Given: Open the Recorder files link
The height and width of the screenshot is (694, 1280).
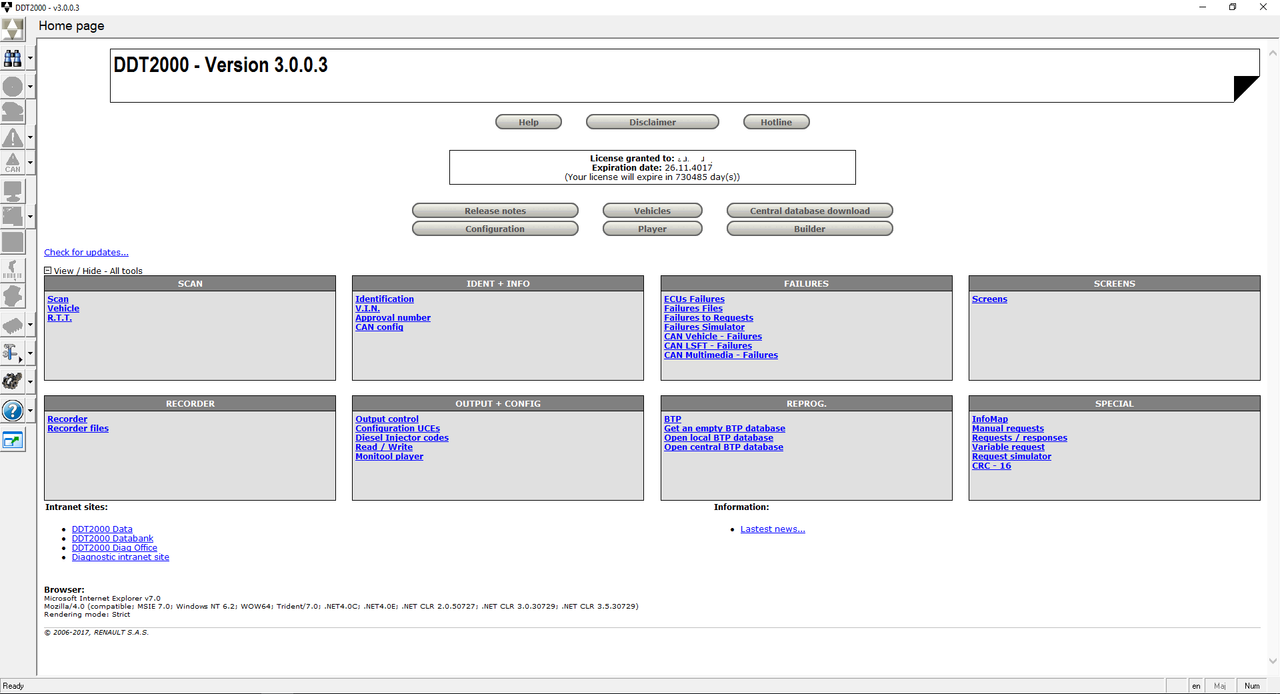Looking at the screenshot, I should 78,428.
